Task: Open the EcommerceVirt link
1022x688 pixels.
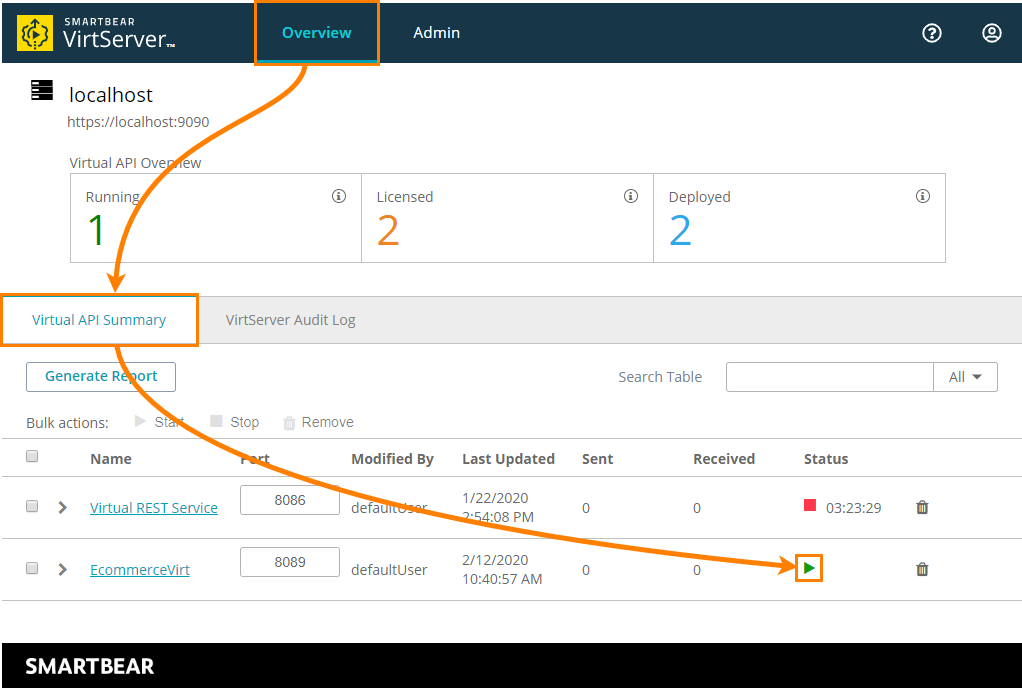Action: coord(140,570)
